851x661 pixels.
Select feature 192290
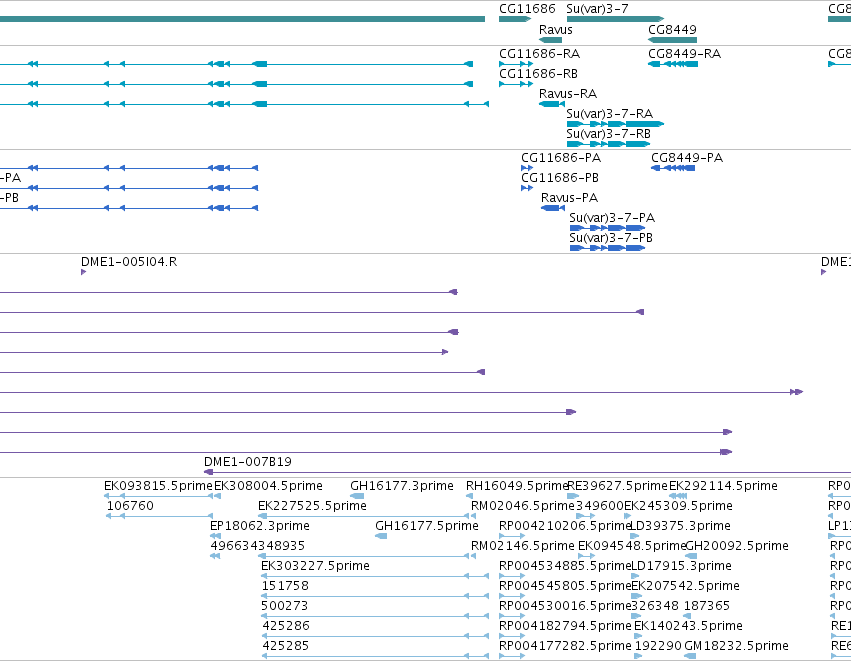click(x=658, y=646)
